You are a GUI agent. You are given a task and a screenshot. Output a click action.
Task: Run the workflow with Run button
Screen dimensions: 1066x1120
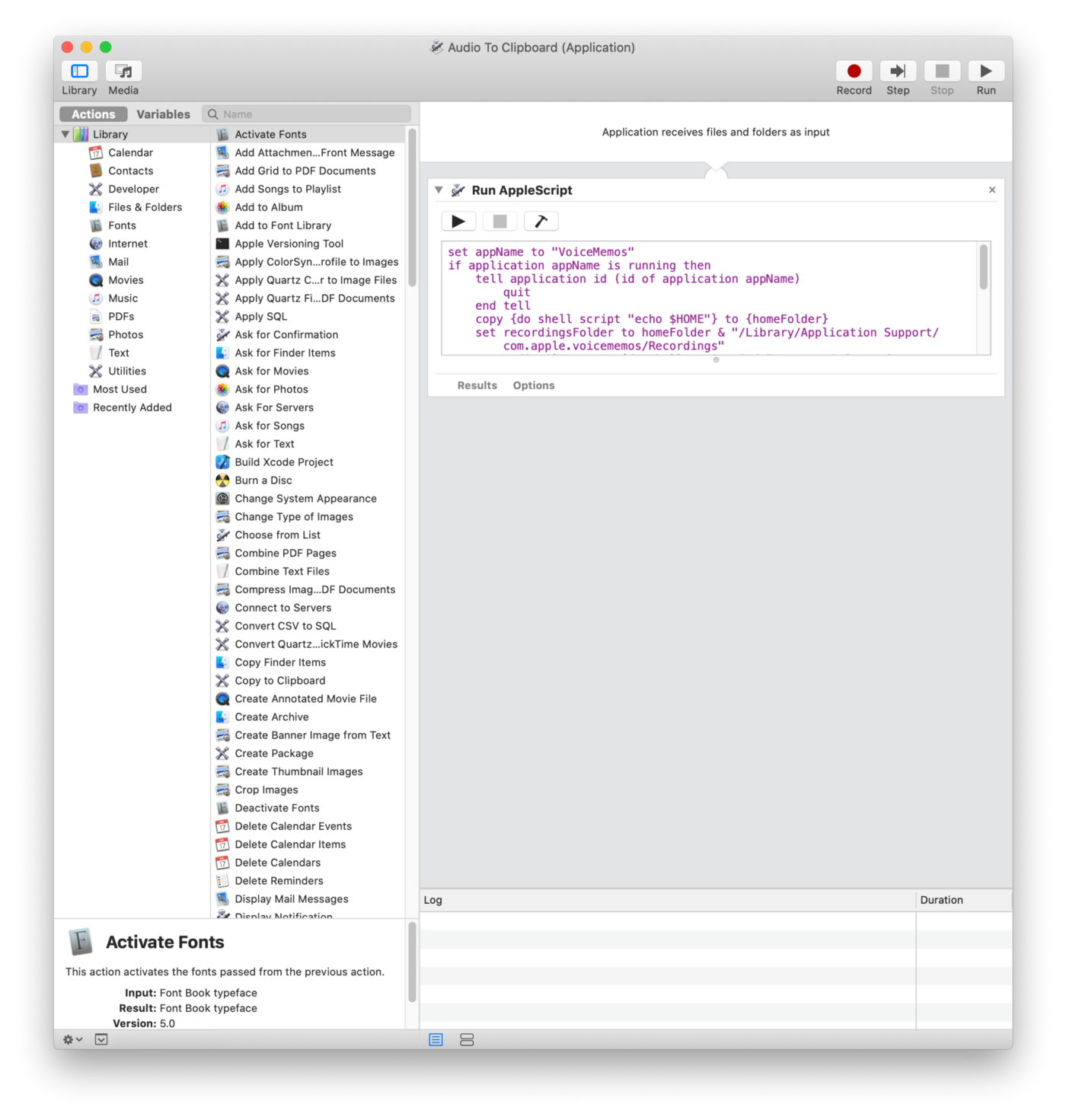pos(986,71)
